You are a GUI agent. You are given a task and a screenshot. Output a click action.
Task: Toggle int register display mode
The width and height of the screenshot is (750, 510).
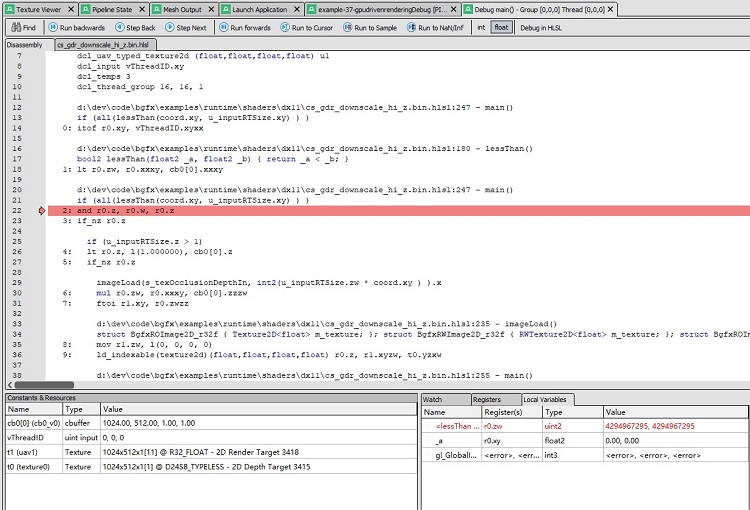(x=480, y=28)
